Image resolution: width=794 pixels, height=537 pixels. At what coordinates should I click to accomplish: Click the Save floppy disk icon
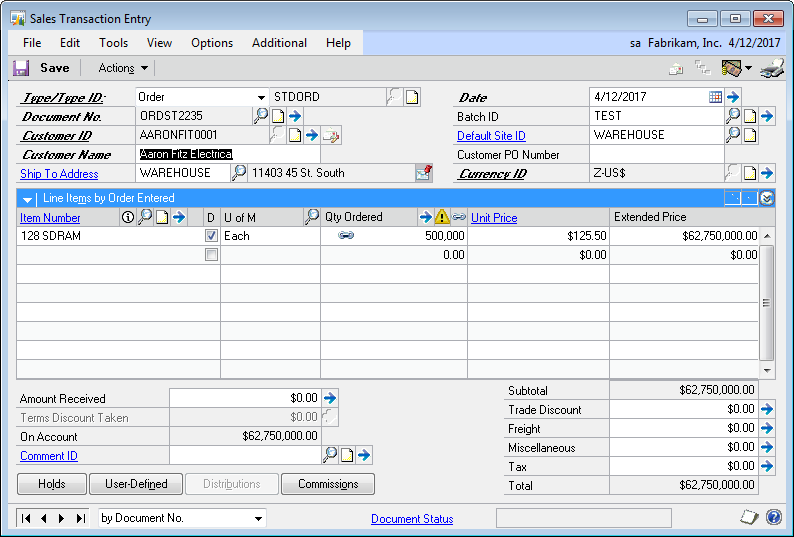coord(21,68)
